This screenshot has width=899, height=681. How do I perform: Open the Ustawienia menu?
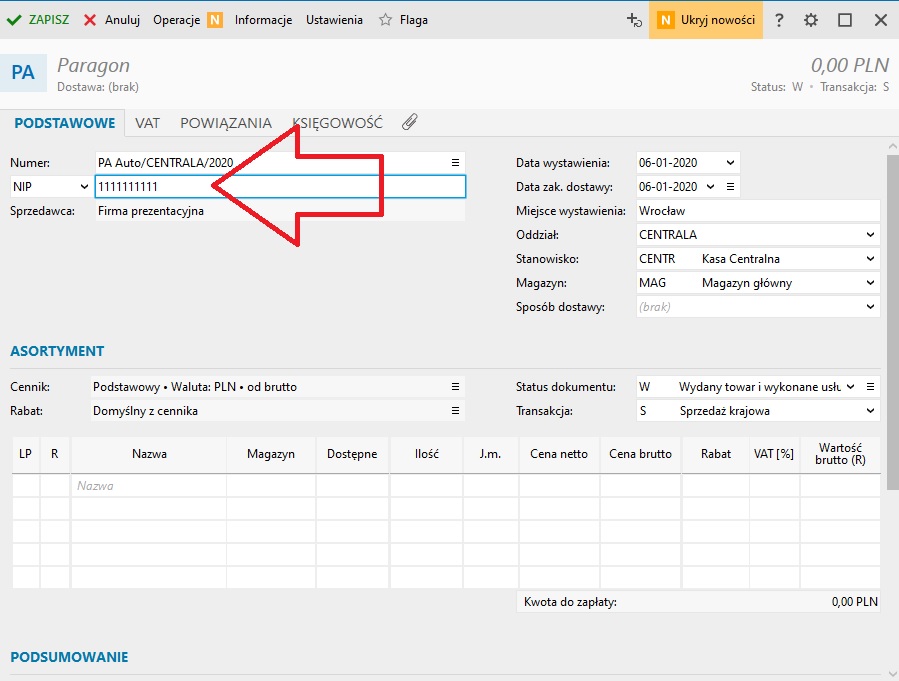[x=334, y=20]
